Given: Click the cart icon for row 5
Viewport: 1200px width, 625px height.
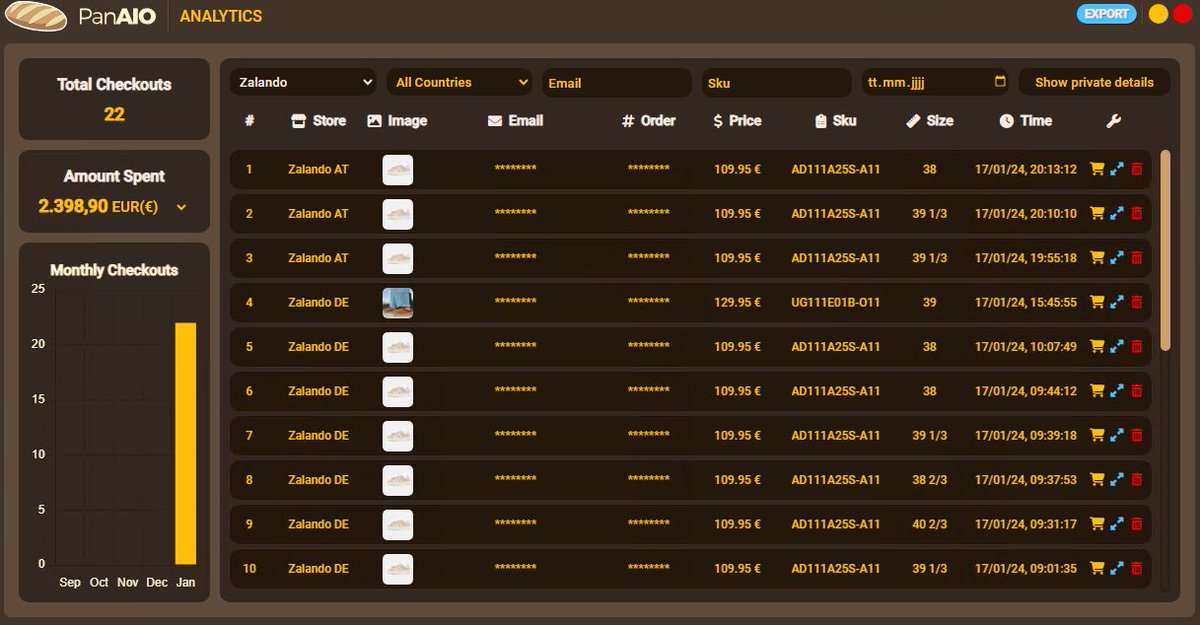Looking at the screenshot, I should [1097, 347].
